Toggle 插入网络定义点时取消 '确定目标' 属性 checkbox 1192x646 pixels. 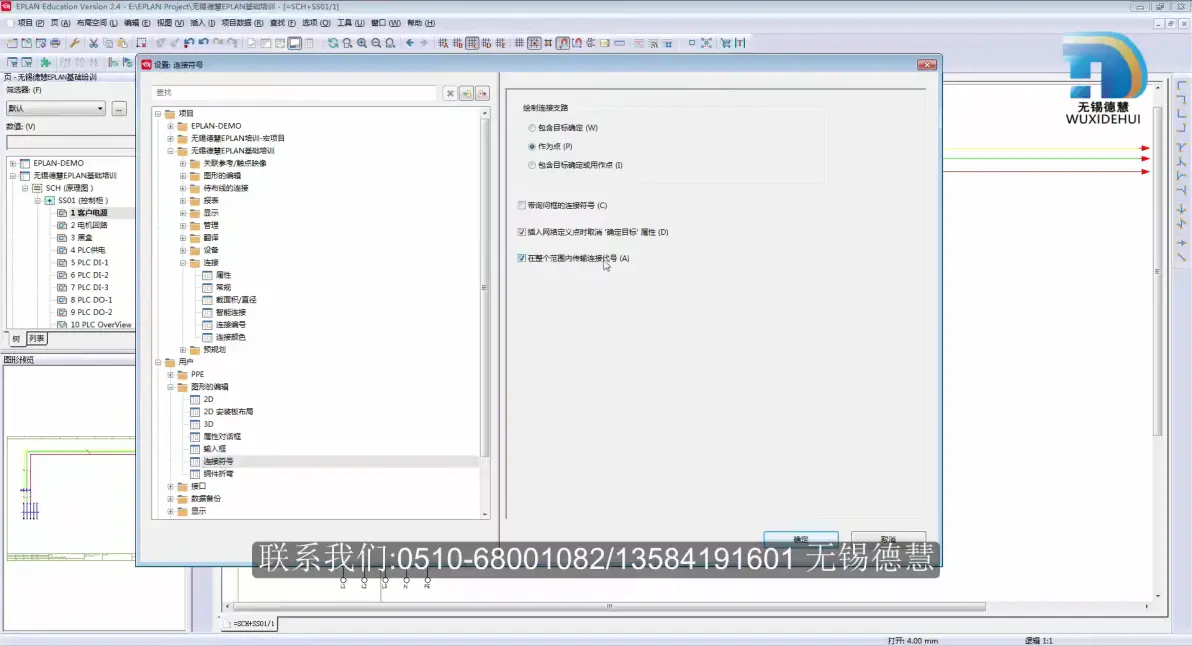(x=522, y=232)
